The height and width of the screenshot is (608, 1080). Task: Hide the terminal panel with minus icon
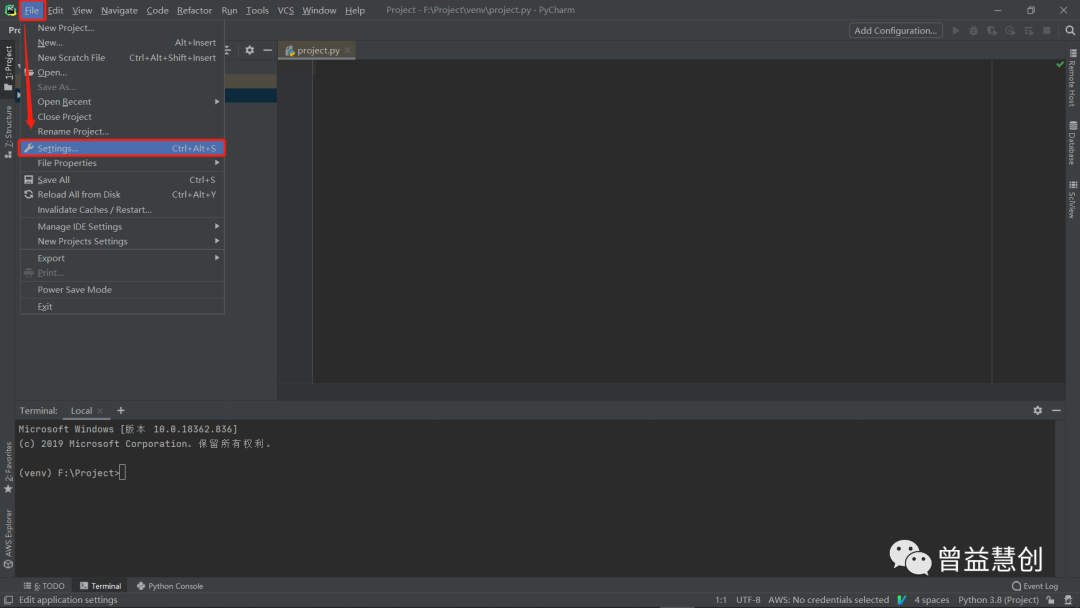coord(1056,411)
